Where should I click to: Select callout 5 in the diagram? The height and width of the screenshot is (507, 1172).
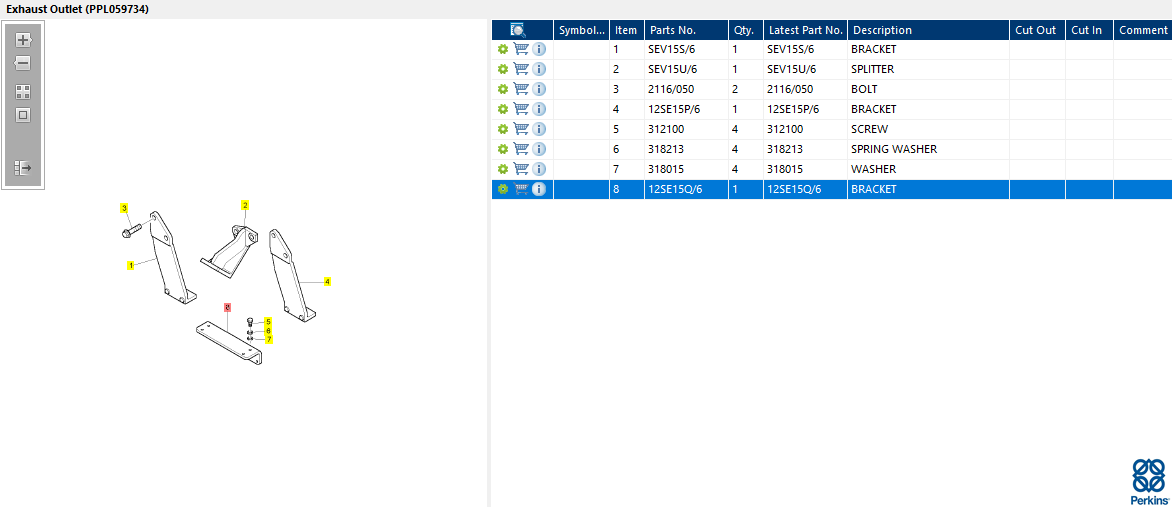tap(268, 322)
